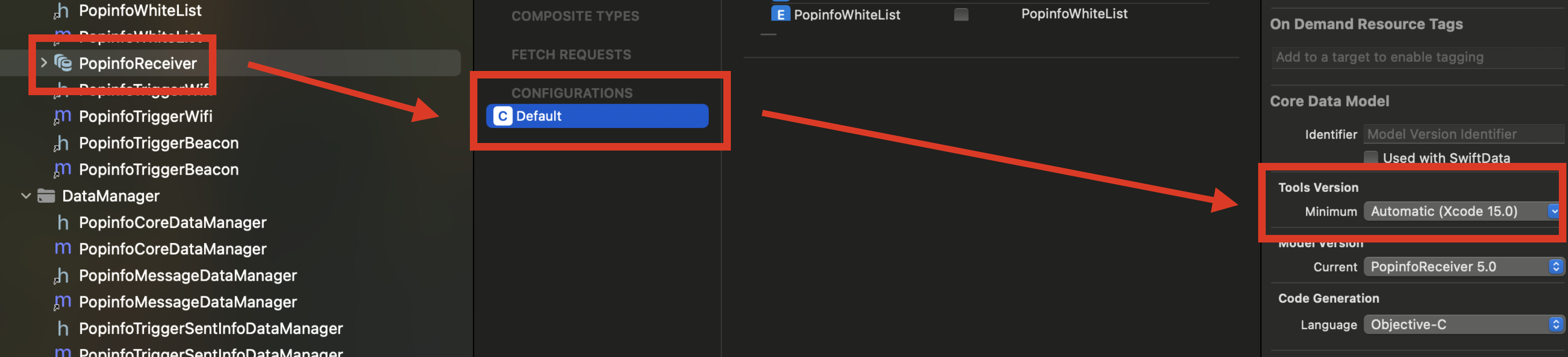Screen dimensions: 1568x357
Task: Expand the PopinfoReceiver disclosure triangle
Action: point(43,63)
